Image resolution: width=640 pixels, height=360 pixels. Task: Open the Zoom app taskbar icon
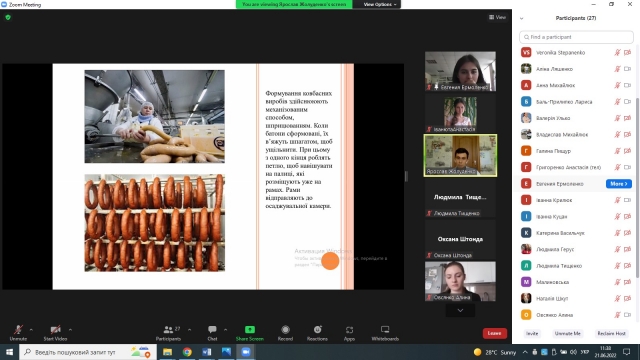[246, 352]
